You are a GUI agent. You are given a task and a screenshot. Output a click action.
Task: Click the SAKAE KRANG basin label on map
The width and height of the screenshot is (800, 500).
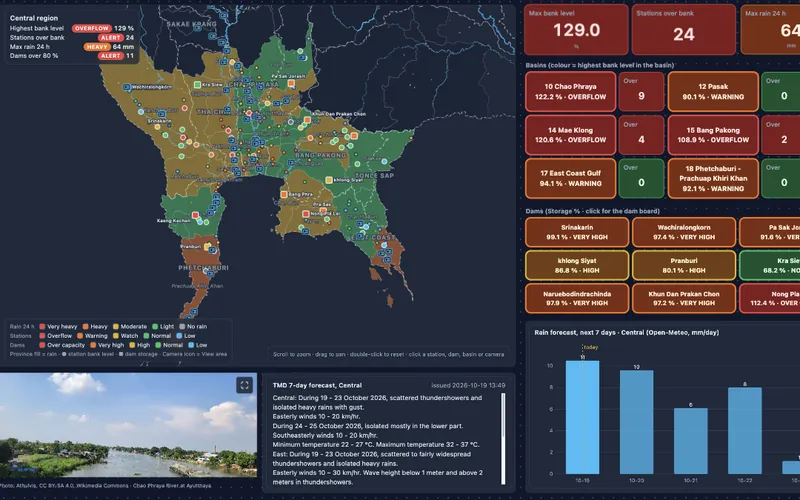click(191, 24)
